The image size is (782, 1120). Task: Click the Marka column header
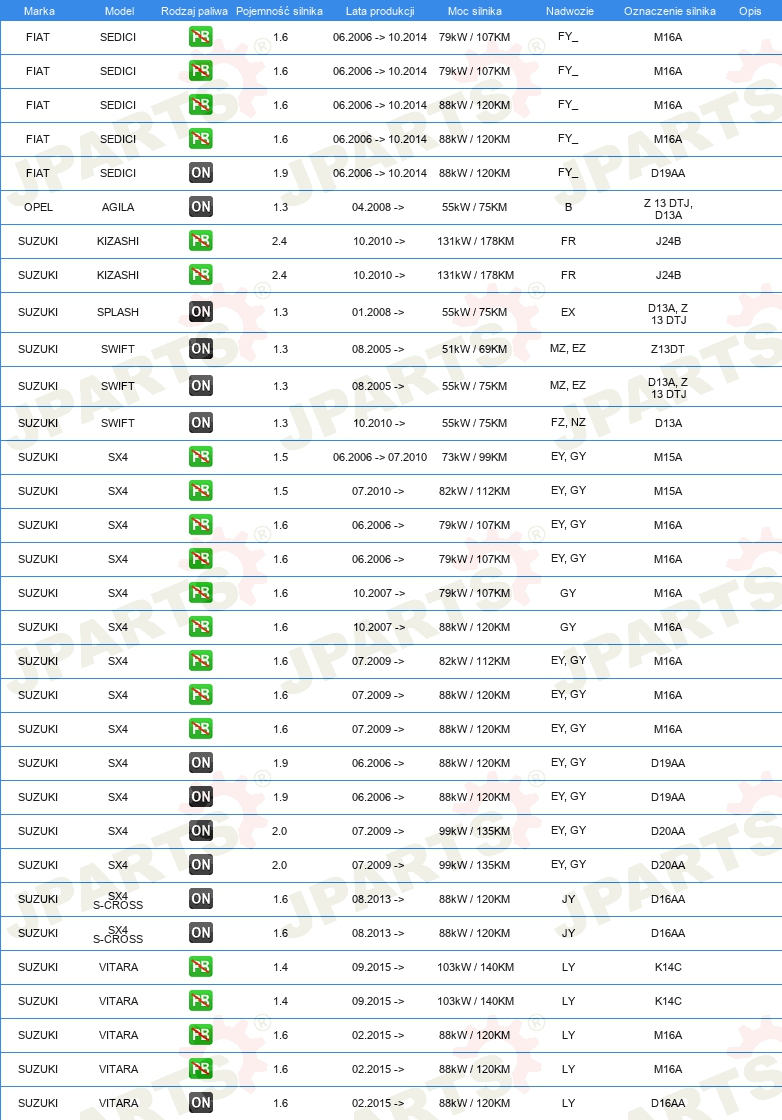coord(39,11)
